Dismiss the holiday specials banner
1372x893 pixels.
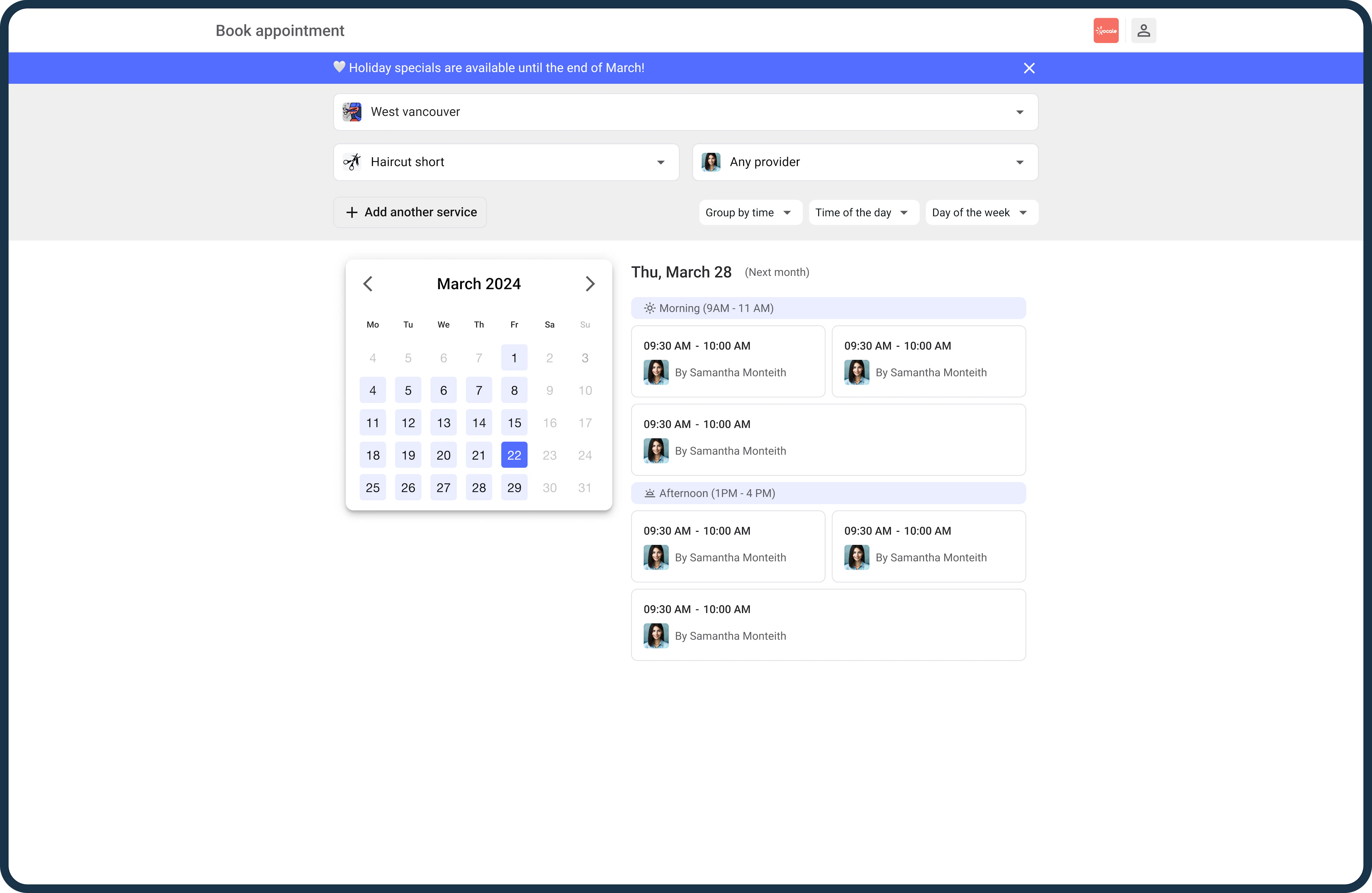click(x=1029, y=68)
